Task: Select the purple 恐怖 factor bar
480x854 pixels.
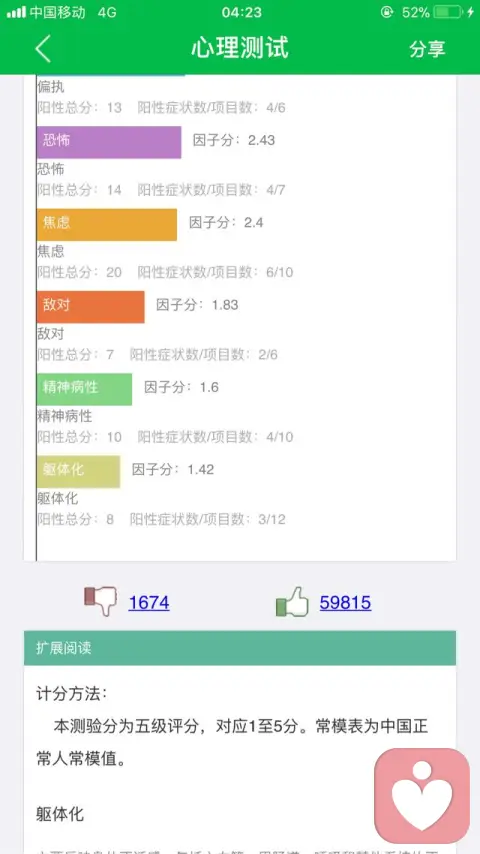Action: point(109,142)
